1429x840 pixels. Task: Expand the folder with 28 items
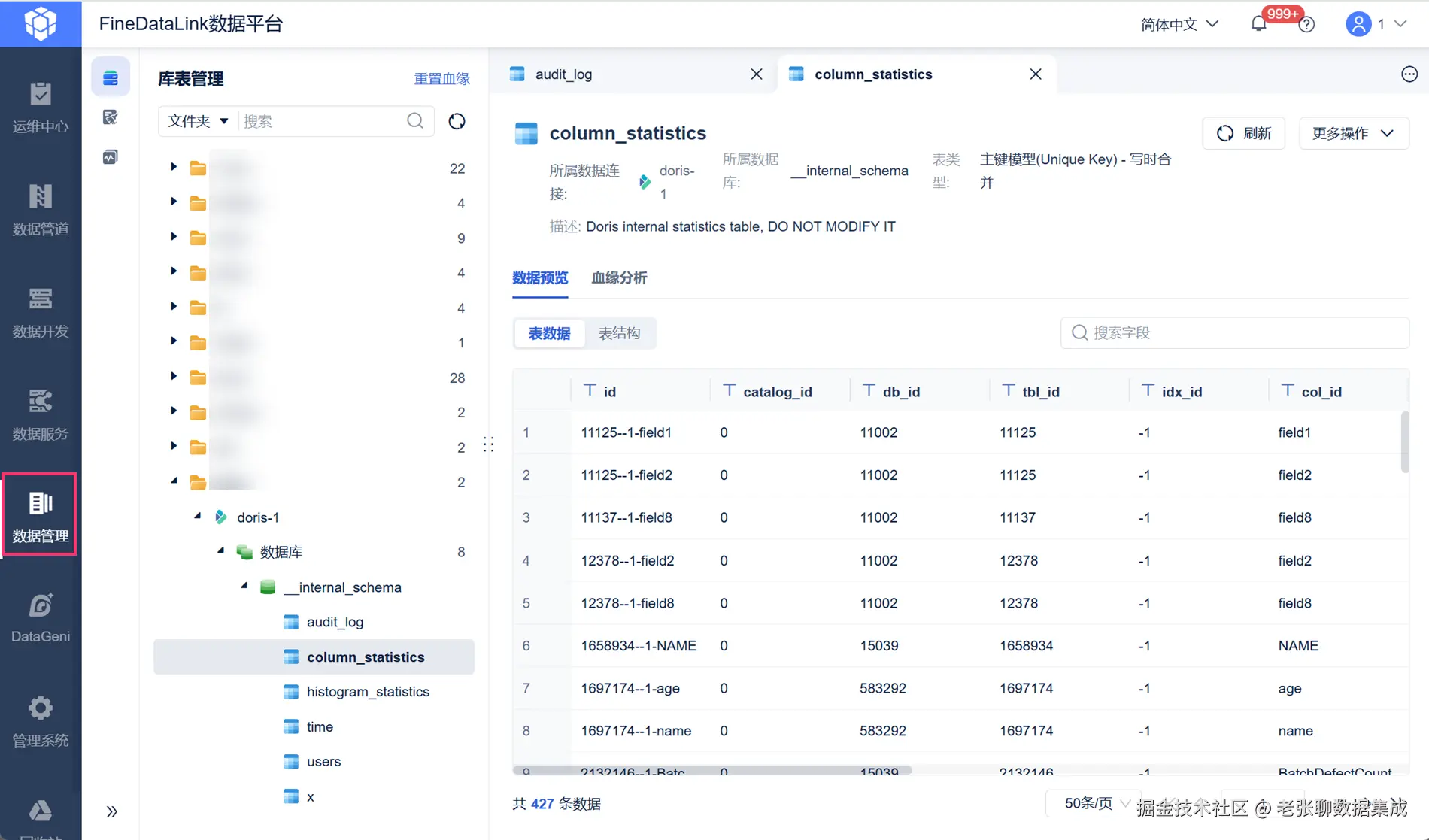point(174,376)
